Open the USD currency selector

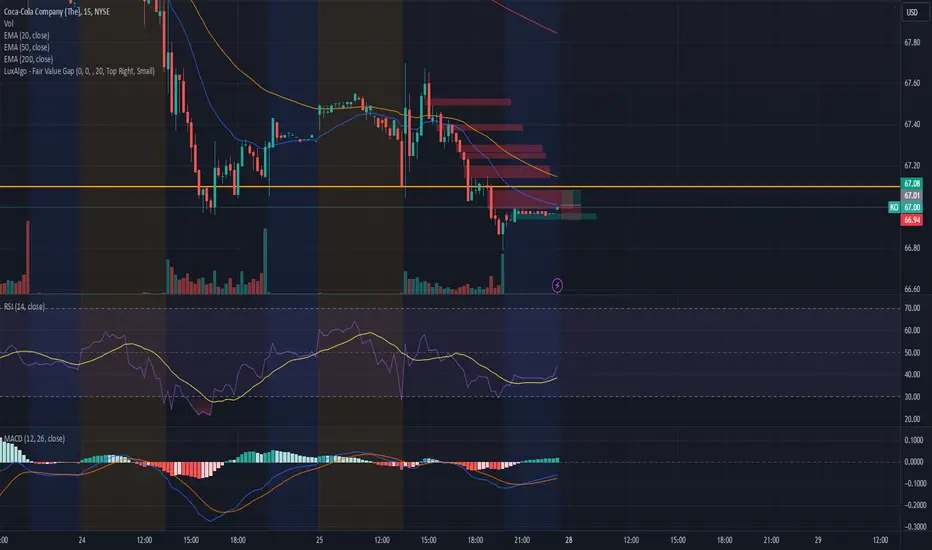[x=912, y=12]
